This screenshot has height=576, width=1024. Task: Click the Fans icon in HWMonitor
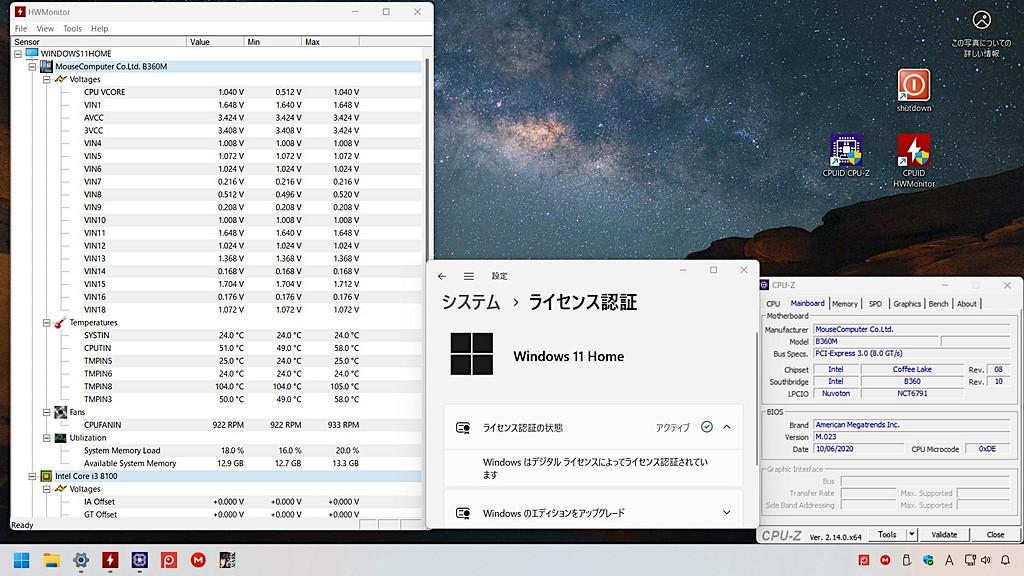tap(60, 412)
